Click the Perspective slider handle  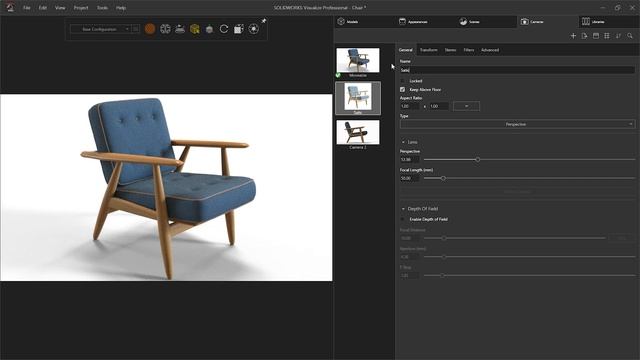tap(478, 160)
